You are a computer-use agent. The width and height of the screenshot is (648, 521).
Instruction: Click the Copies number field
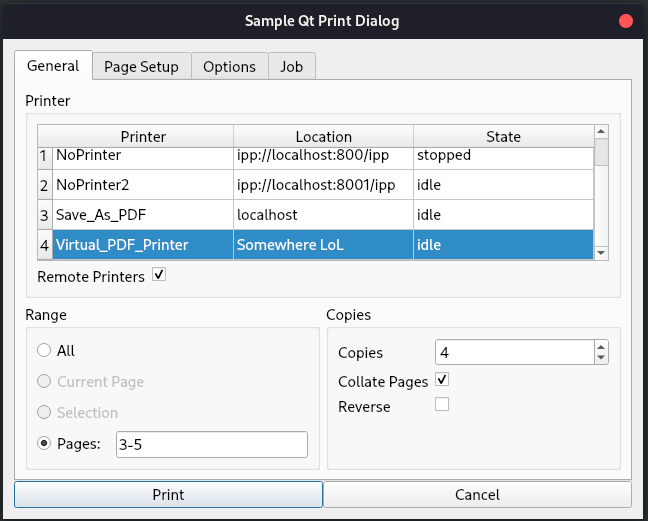(x=515, y=352)
